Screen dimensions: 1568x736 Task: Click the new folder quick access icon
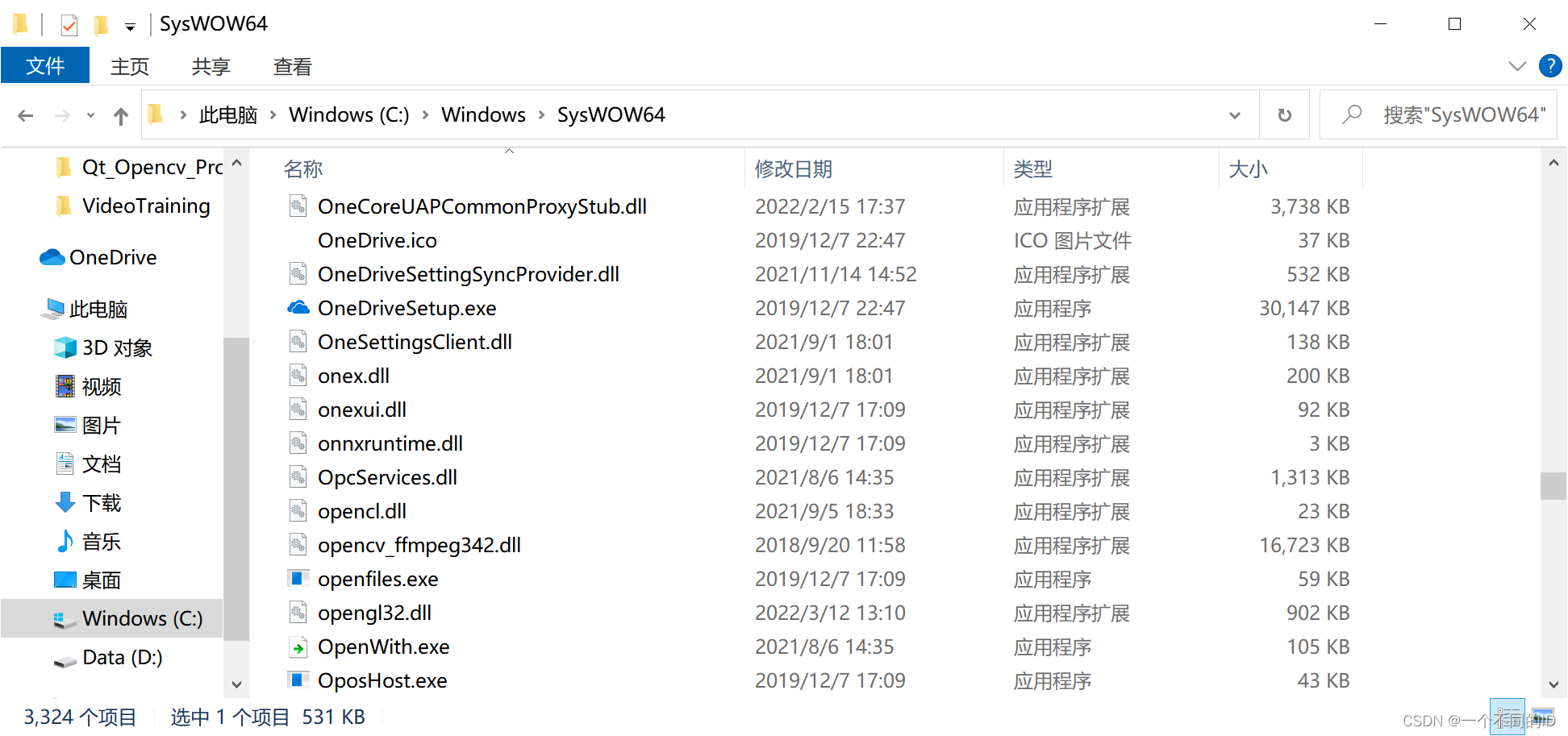(x=101, y=25)
